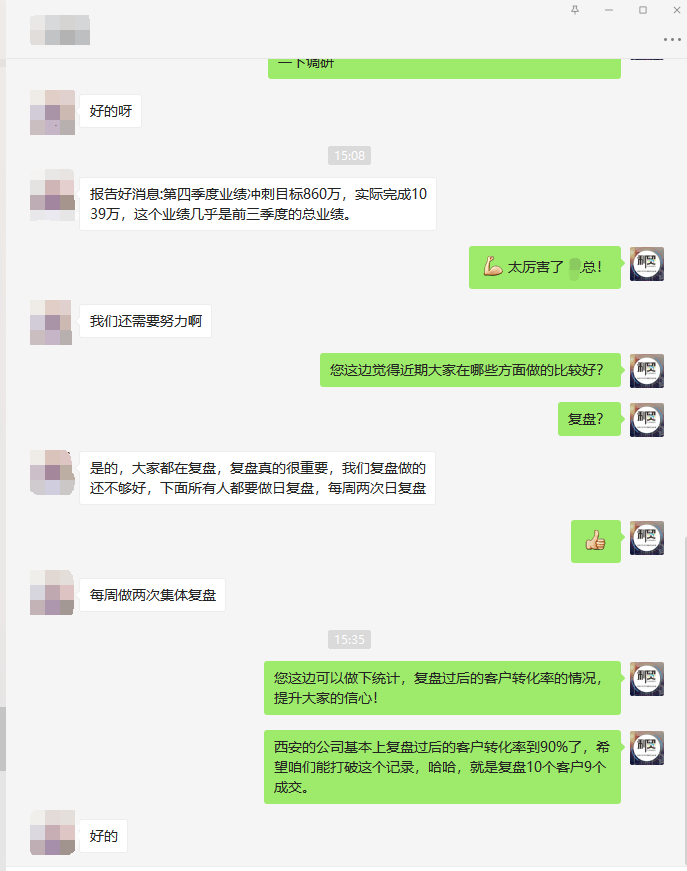Minimize the chat window
Image resolution: width=687 pixels, height=871 pixels.
pos(609,10)
